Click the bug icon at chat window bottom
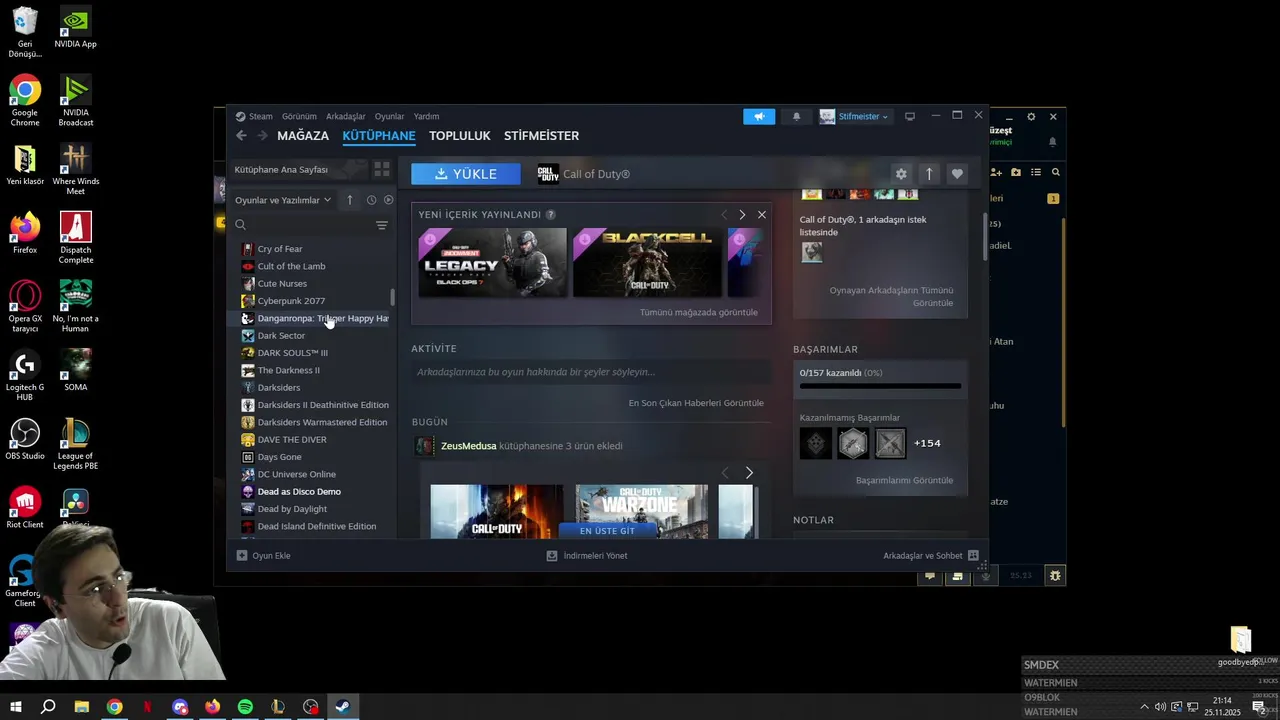This screenshot has height=720, width=1280. (x=1055, y=575)
